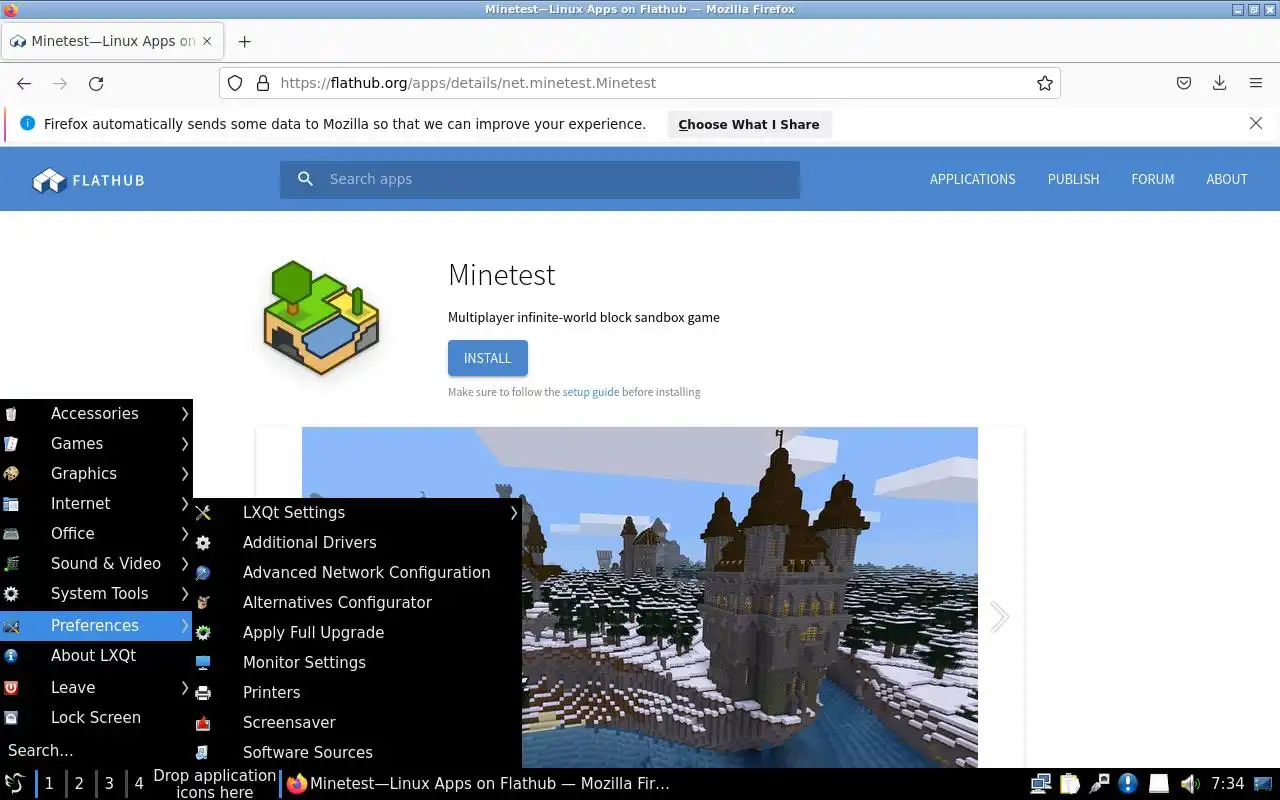Image resolution: width=1280 pixels, height=800 pixels.
Task: Expand the Games menu category
Action: click(x=96, y=443)
